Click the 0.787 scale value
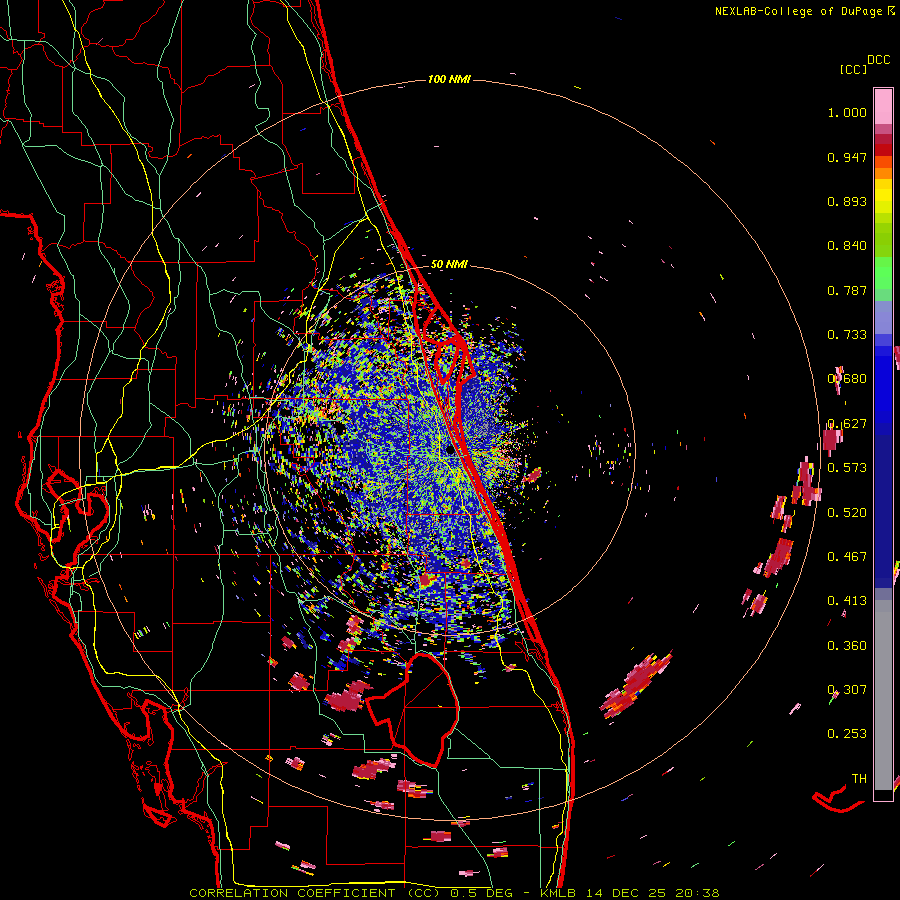900x900 pixels. tap(847, 290)
